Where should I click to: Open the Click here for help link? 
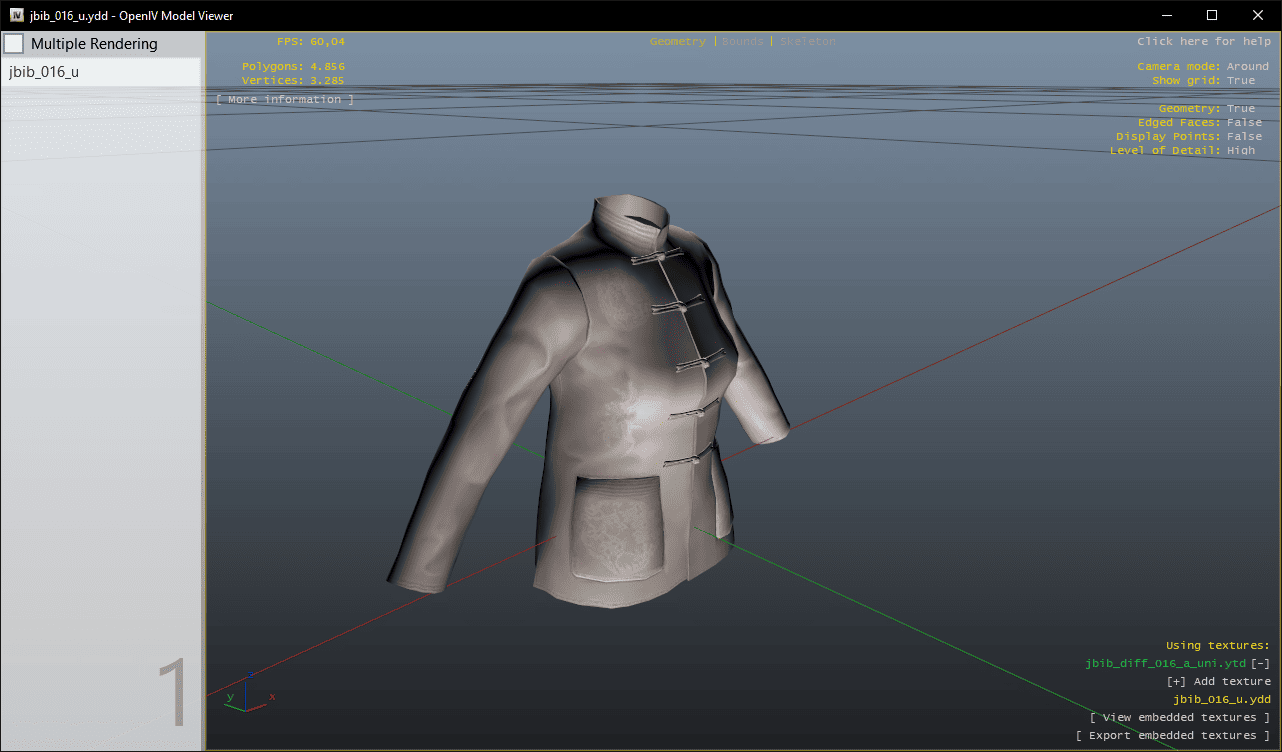[1203, 42]
